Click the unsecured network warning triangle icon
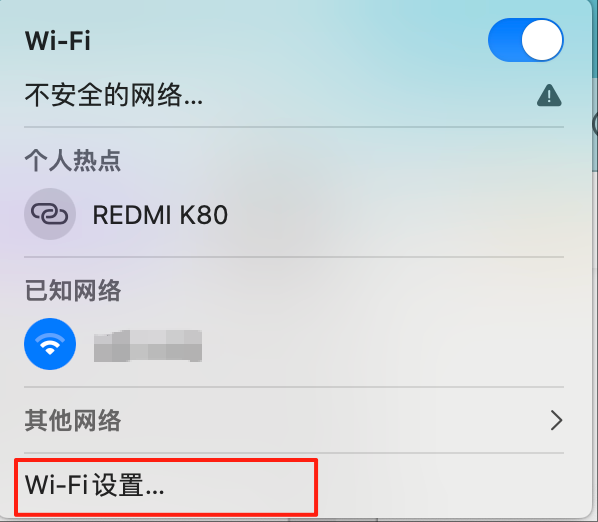 click(549, 95)
